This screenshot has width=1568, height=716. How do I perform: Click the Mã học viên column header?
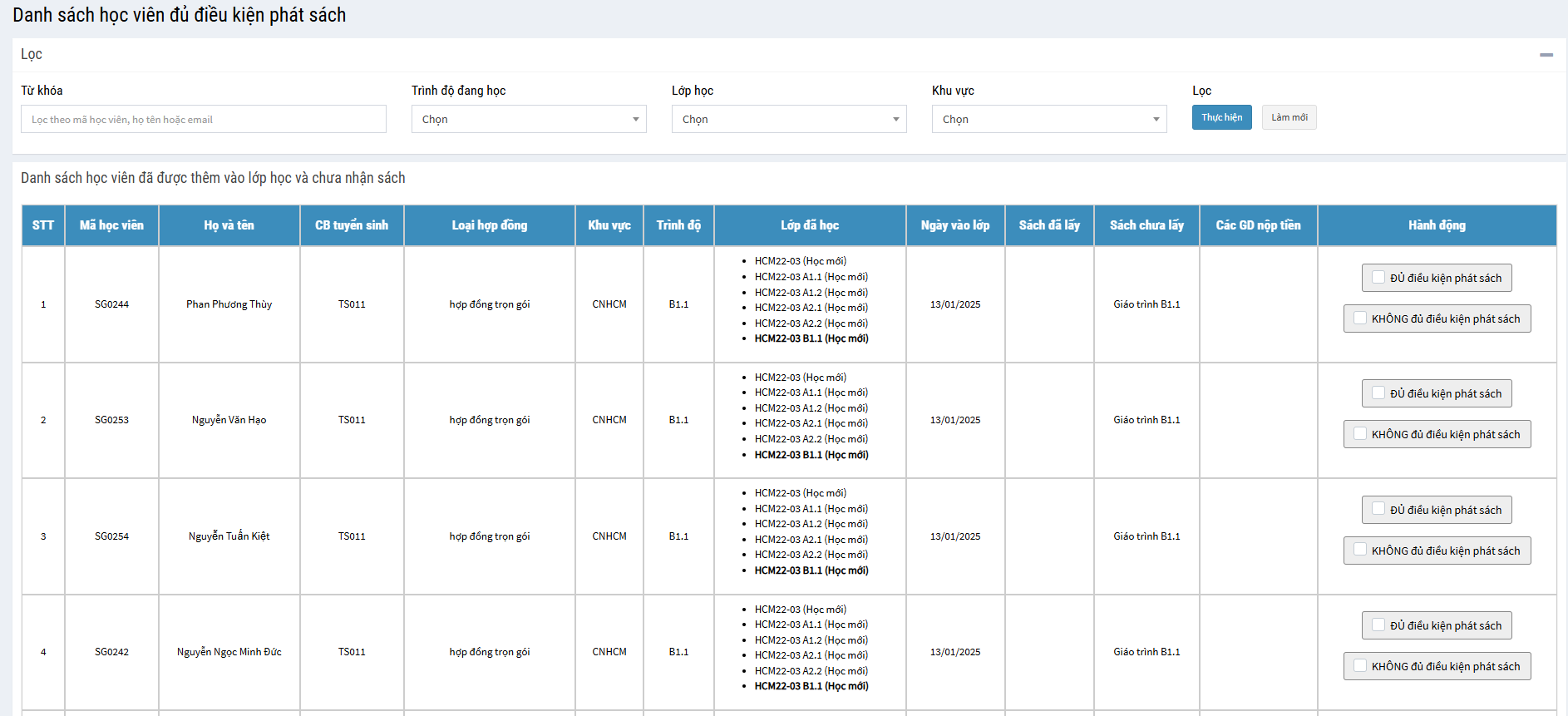click(111, 225)
